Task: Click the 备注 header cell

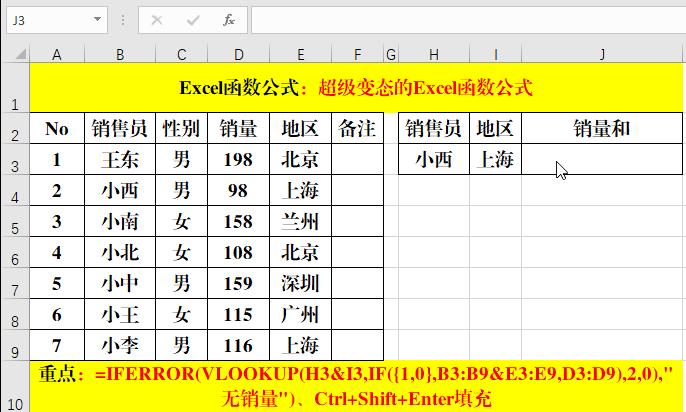Action: pos(357,128)
